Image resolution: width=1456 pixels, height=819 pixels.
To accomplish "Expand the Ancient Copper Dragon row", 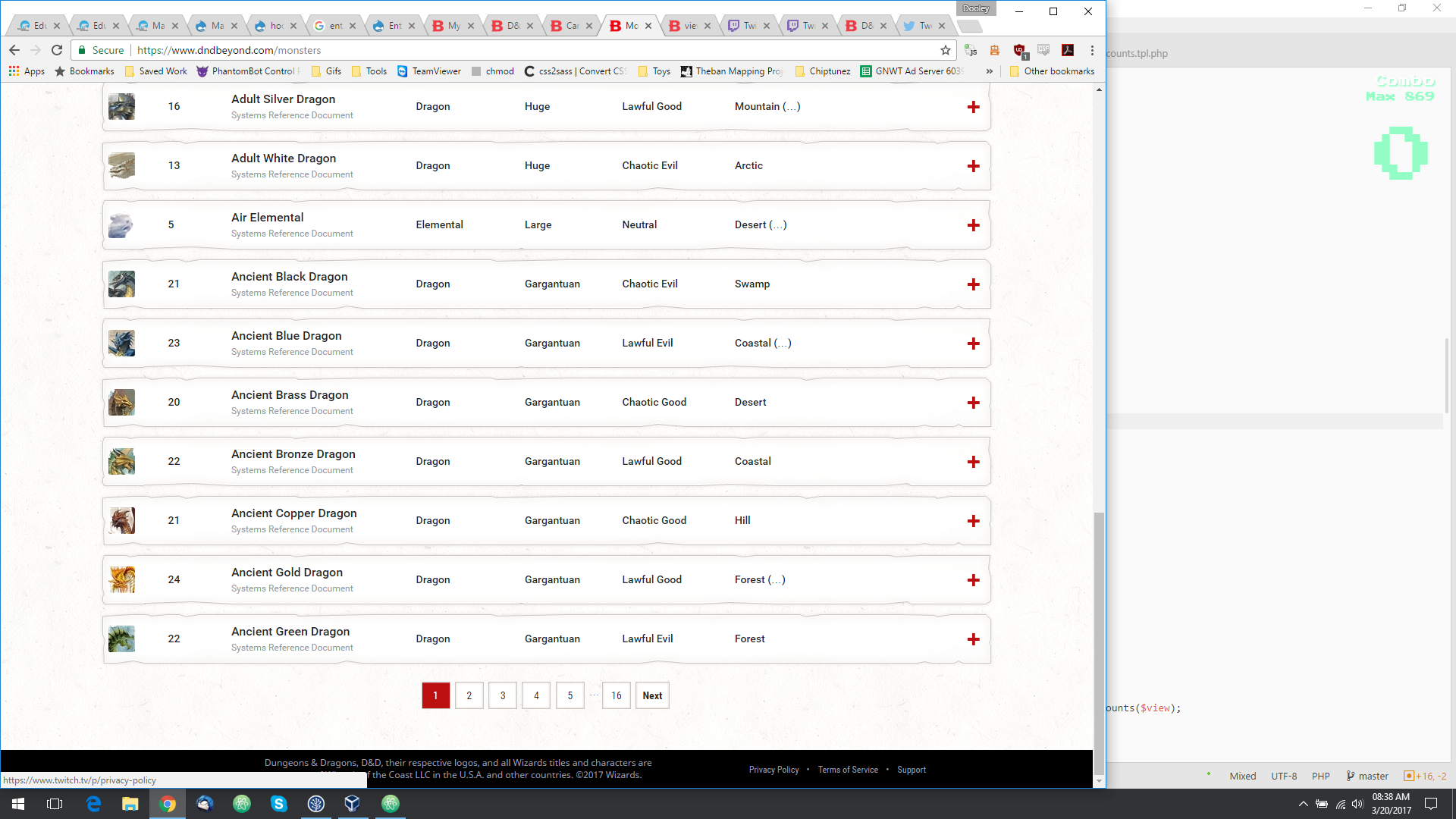I will pyautogui.click(x=974, y=521).
